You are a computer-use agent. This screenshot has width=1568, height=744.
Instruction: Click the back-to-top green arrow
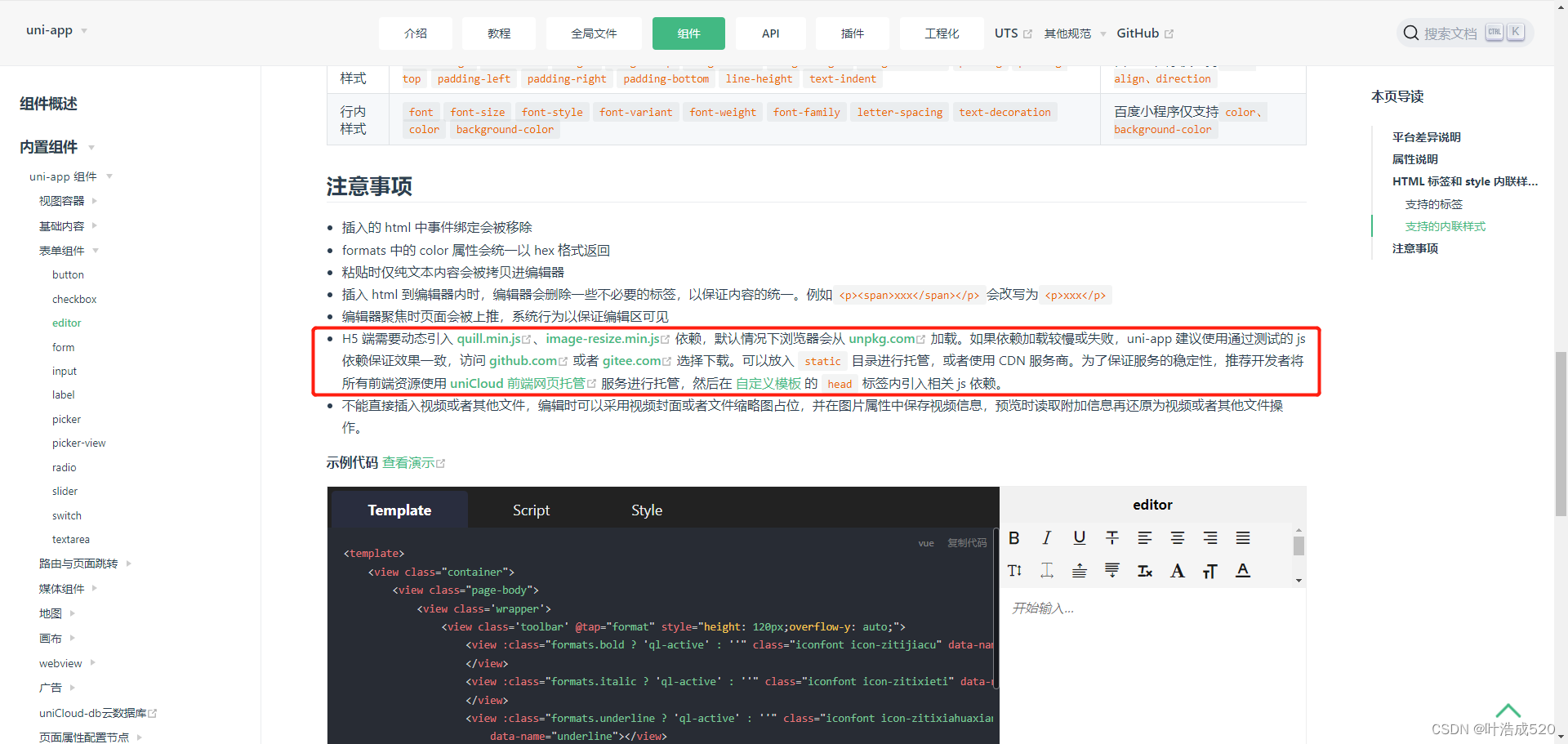(x=1508, y=710)
